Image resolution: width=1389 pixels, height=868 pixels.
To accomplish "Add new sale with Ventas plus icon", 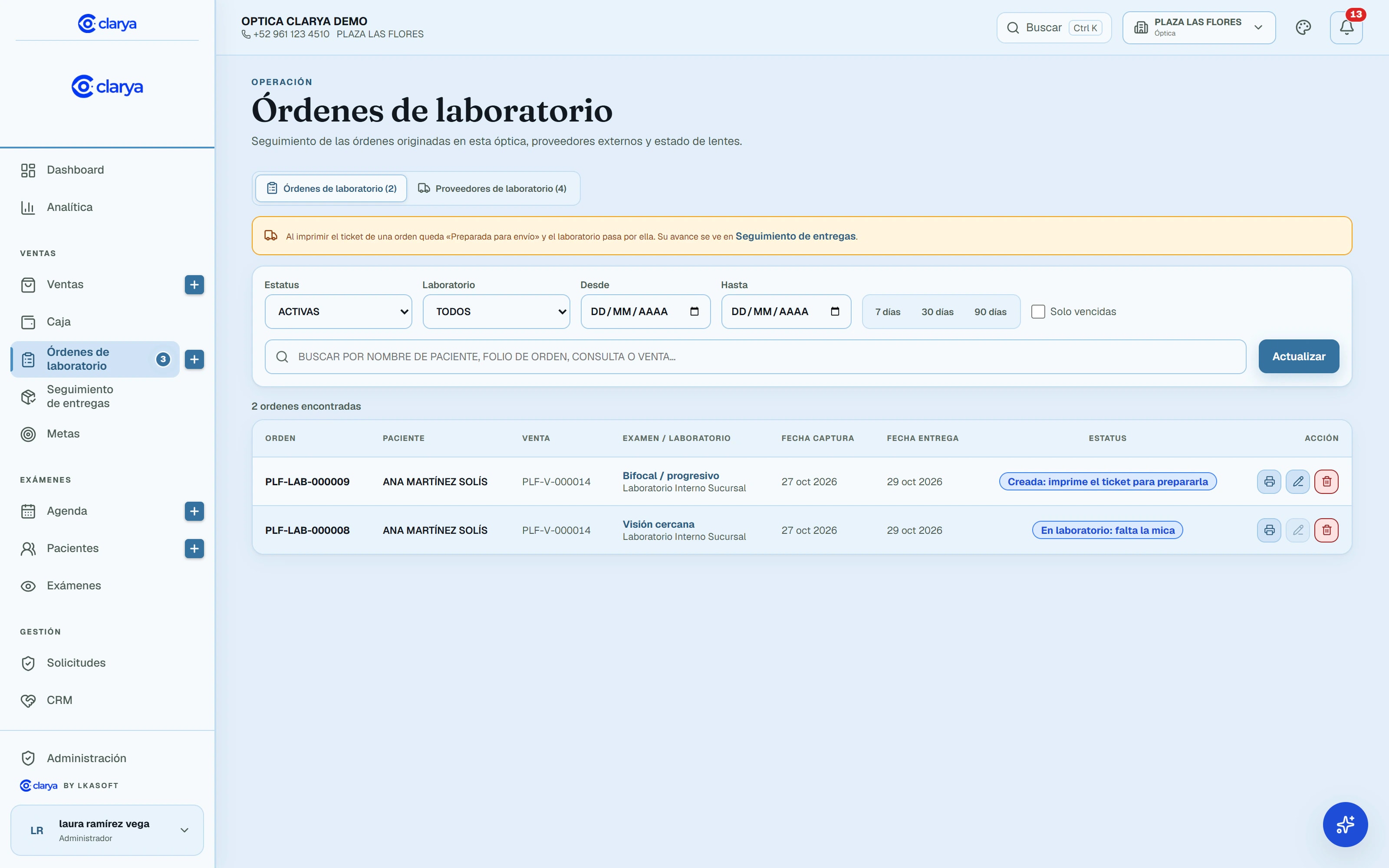I will coord(194,285).
